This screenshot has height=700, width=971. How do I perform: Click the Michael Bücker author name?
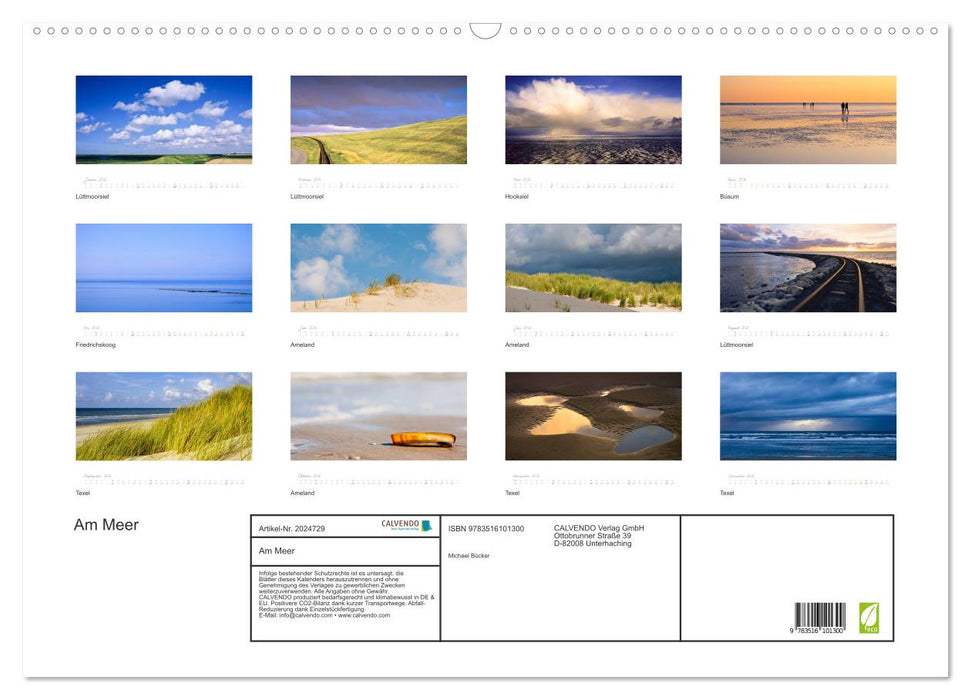pos(467,555)
